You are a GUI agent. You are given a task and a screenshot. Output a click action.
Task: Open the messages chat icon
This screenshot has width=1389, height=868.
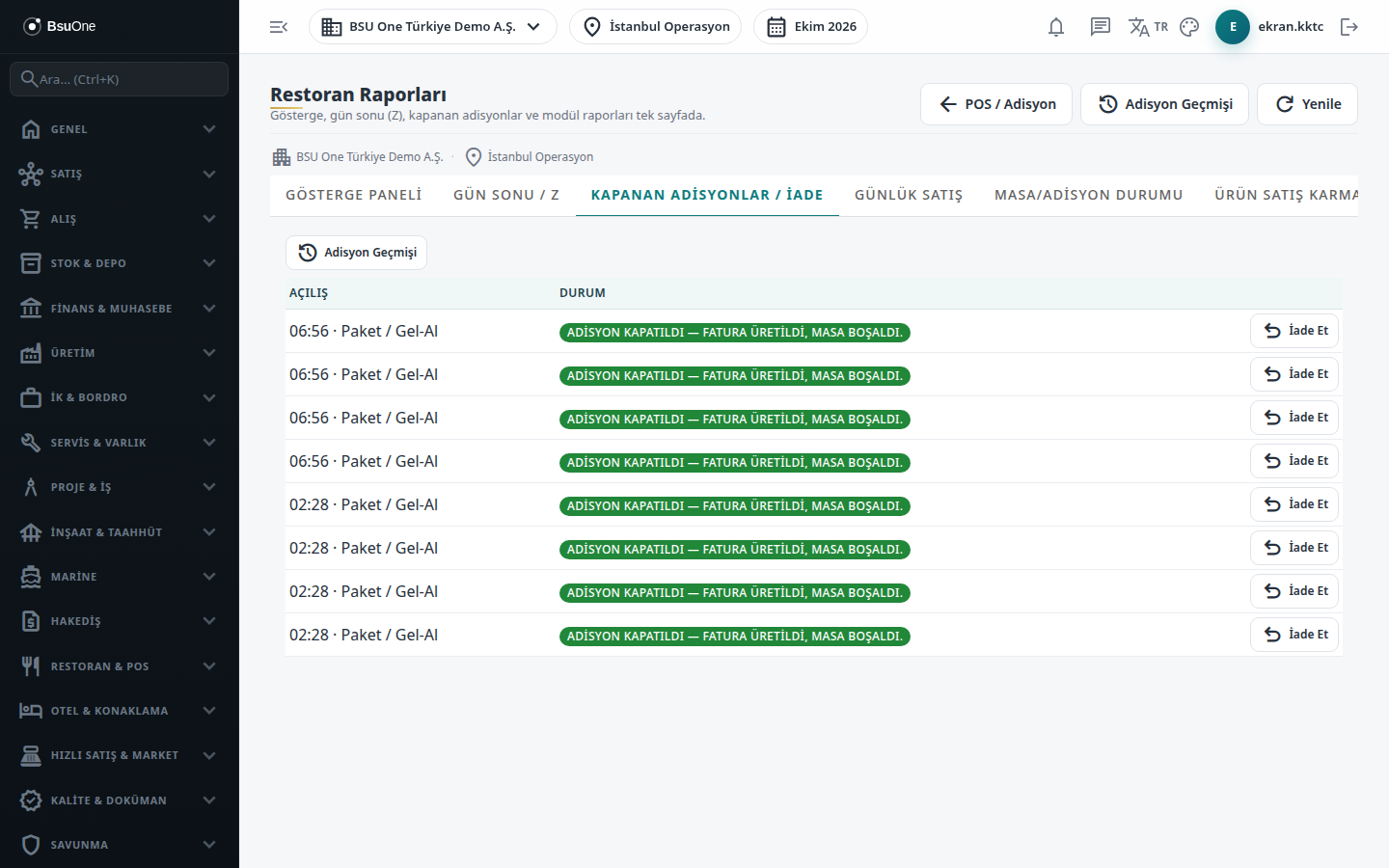[1101, 27]
